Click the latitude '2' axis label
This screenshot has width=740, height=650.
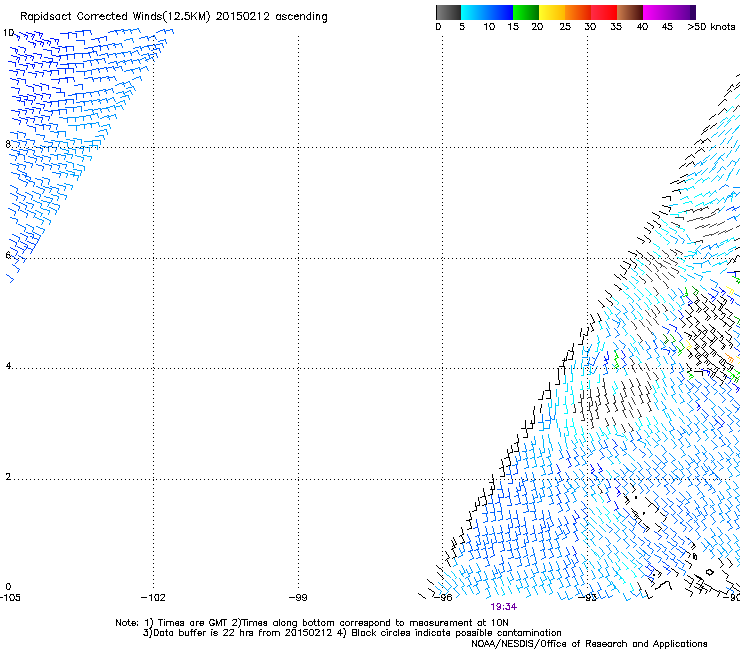point(8,477)
